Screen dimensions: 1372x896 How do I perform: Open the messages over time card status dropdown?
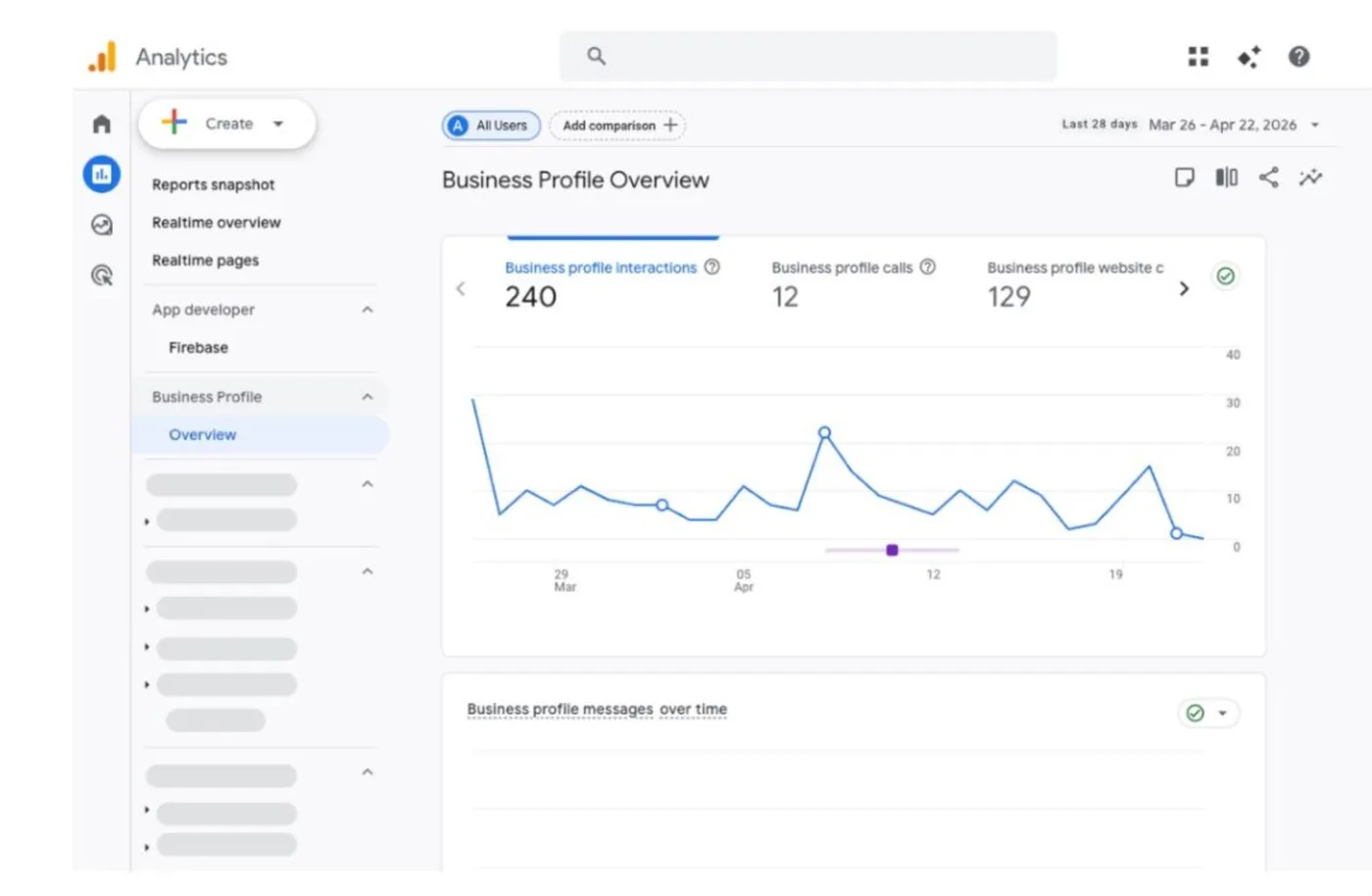pos(1208,713)
